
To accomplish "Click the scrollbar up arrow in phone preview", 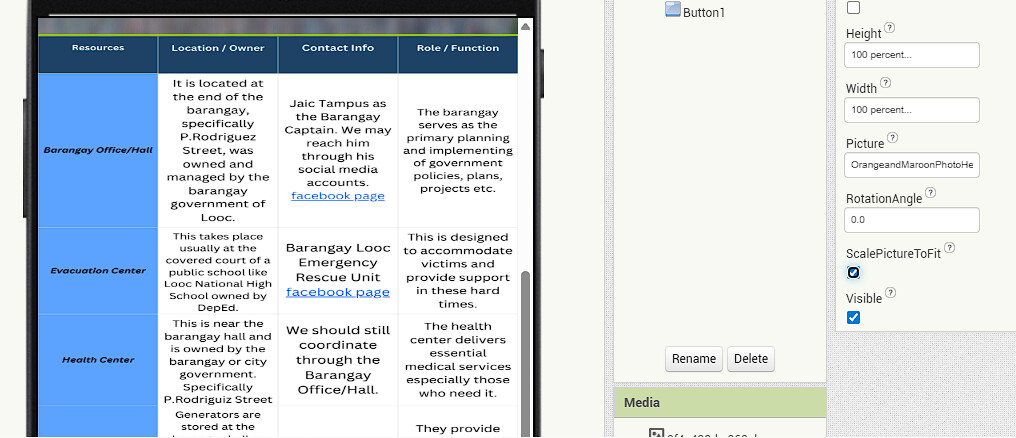I will 525,27.
